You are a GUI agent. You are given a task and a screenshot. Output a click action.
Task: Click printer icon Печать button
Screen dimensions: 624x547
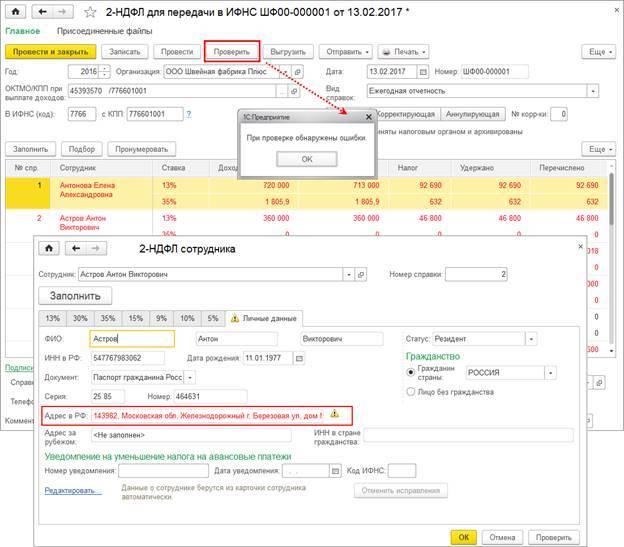403,51
